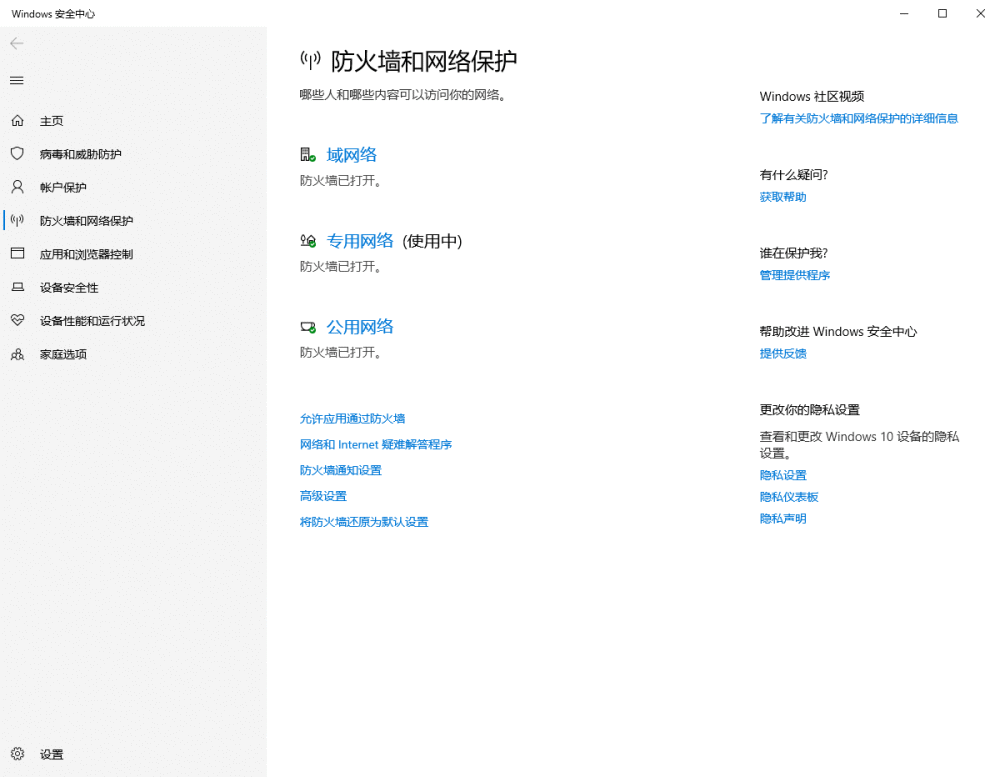This screenshot has height=777, width=1000.
Task: Click 防火墙已打开 text under 域网络
Action: [x=341, y=181]
